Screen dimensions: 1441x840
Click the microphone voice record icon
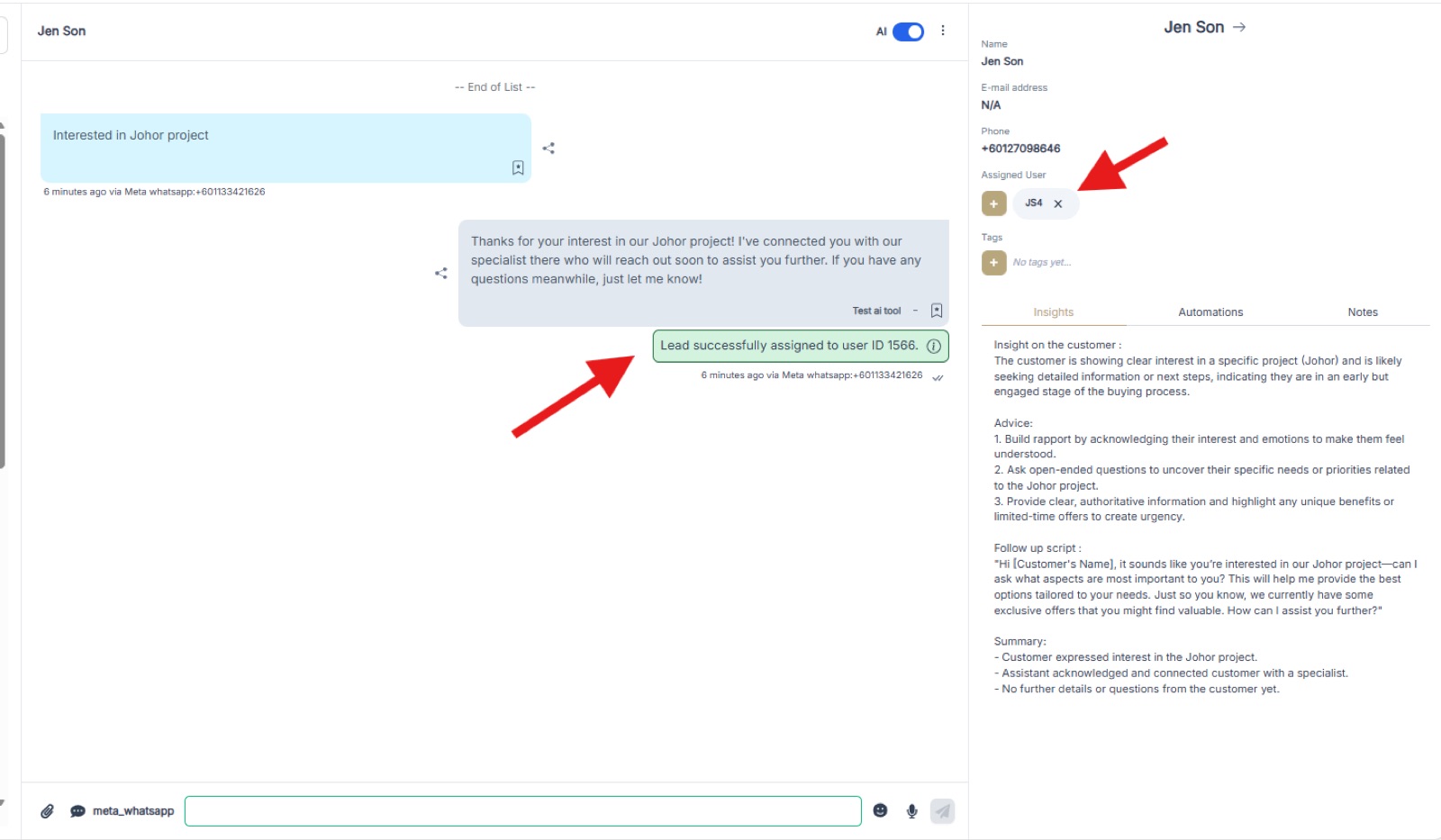pyautogui.click(x=912, y=811)
